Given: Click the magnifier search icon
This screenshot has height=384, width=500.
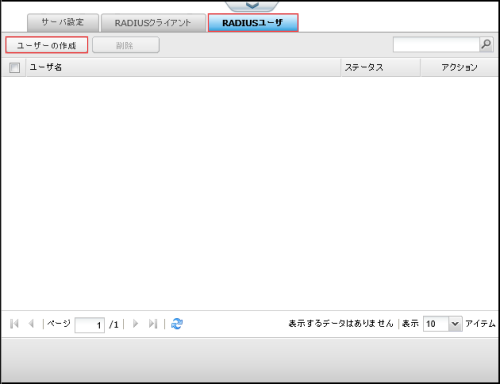Looking at the screenshot, I should pyautogui.click(x=486, y=44).
